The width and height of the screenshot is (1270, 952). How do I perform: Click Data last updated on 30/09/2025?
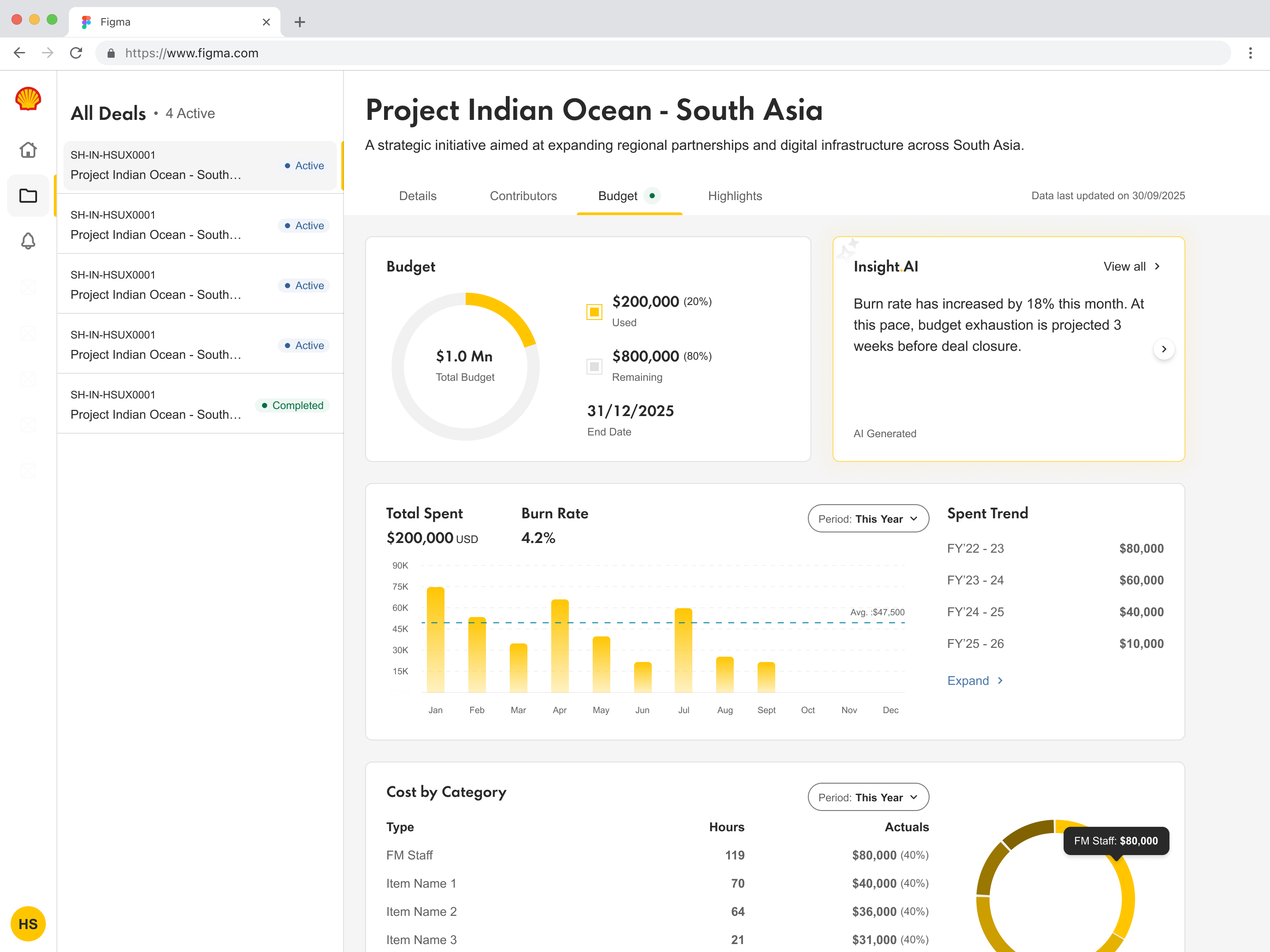coord(1108,196)
